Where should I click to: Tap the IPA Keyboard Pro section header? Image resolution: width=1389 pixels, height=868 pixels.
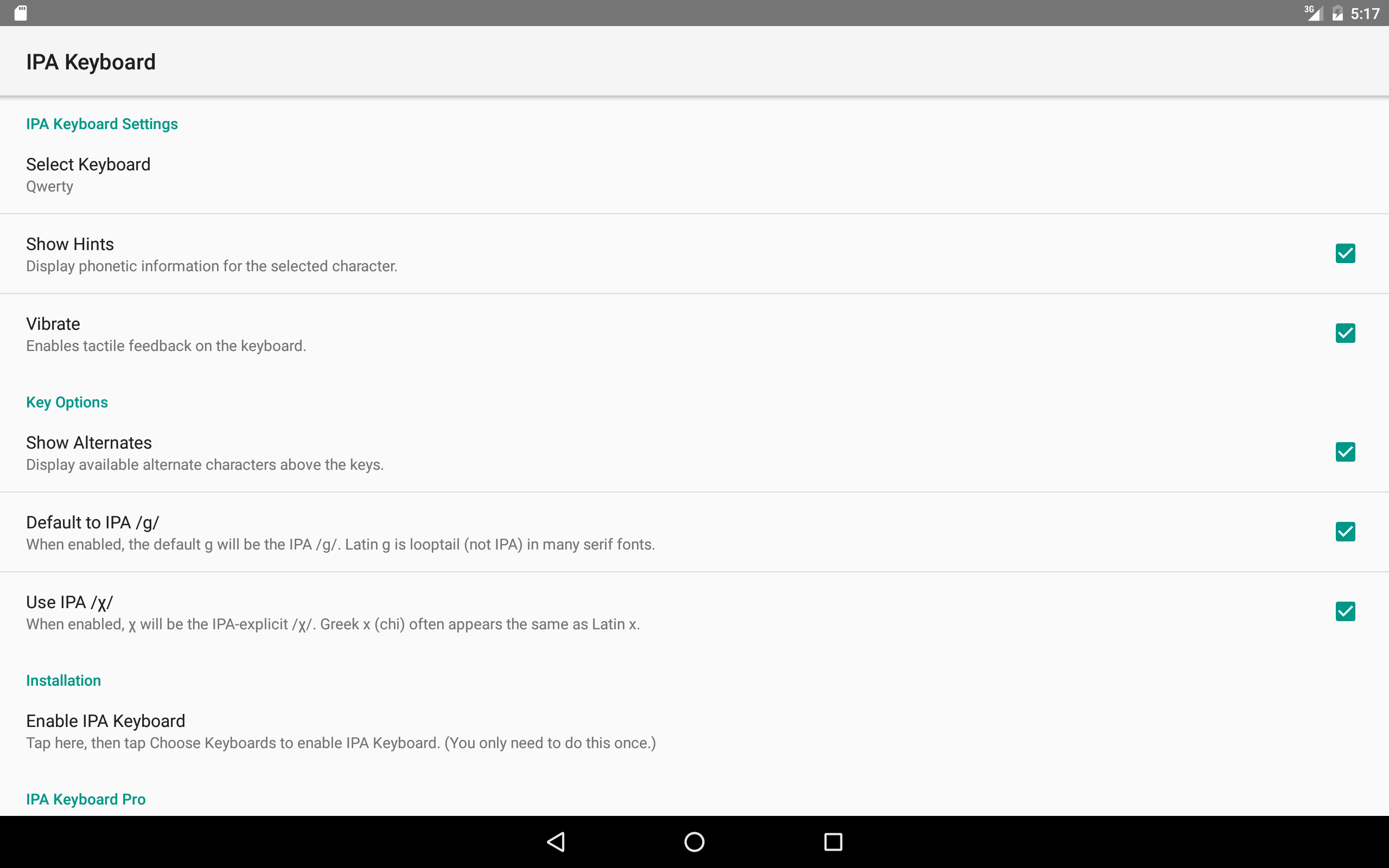(86, 799)
